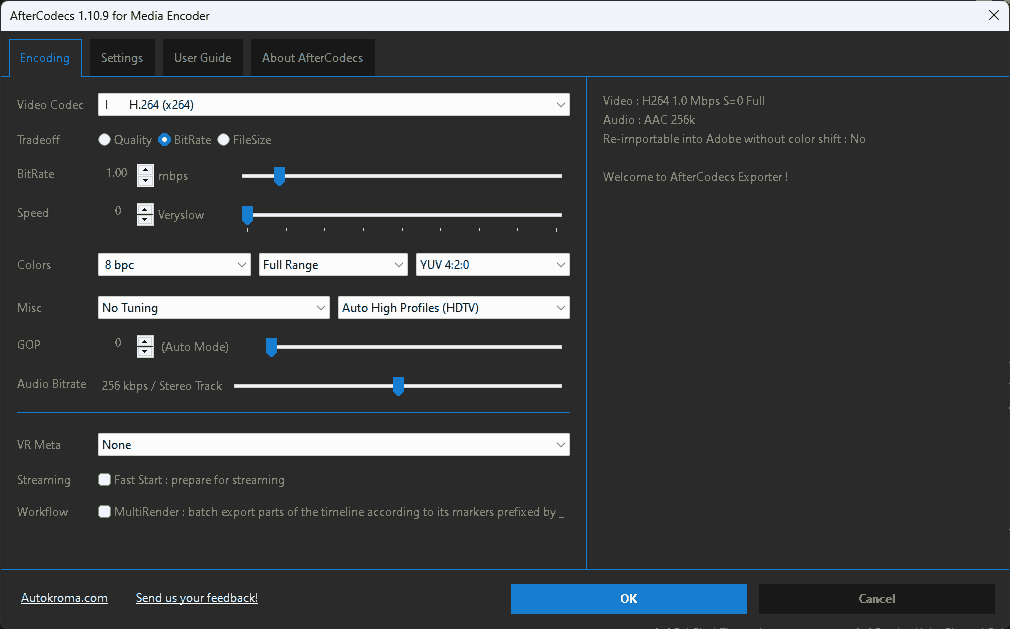This screenshot has height=629, width=1010.
Task: Open the No Tuning dropdown
Action: (214, 308)
